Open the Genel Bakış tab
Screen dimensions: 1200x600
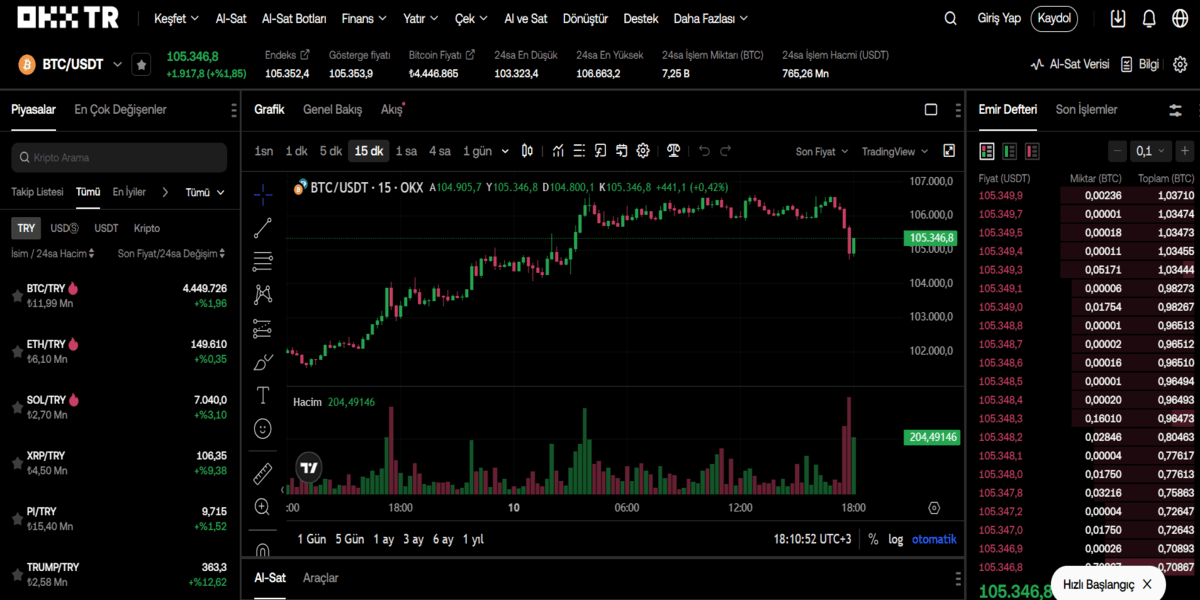[332, 109]
